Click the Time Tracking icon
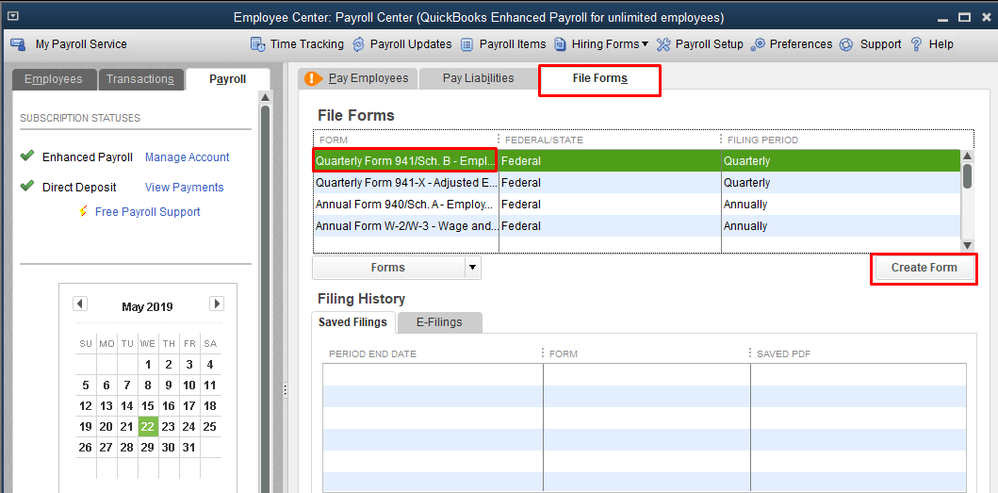Image resolution: width=998 pixels, height=493 pixels. 258,45
